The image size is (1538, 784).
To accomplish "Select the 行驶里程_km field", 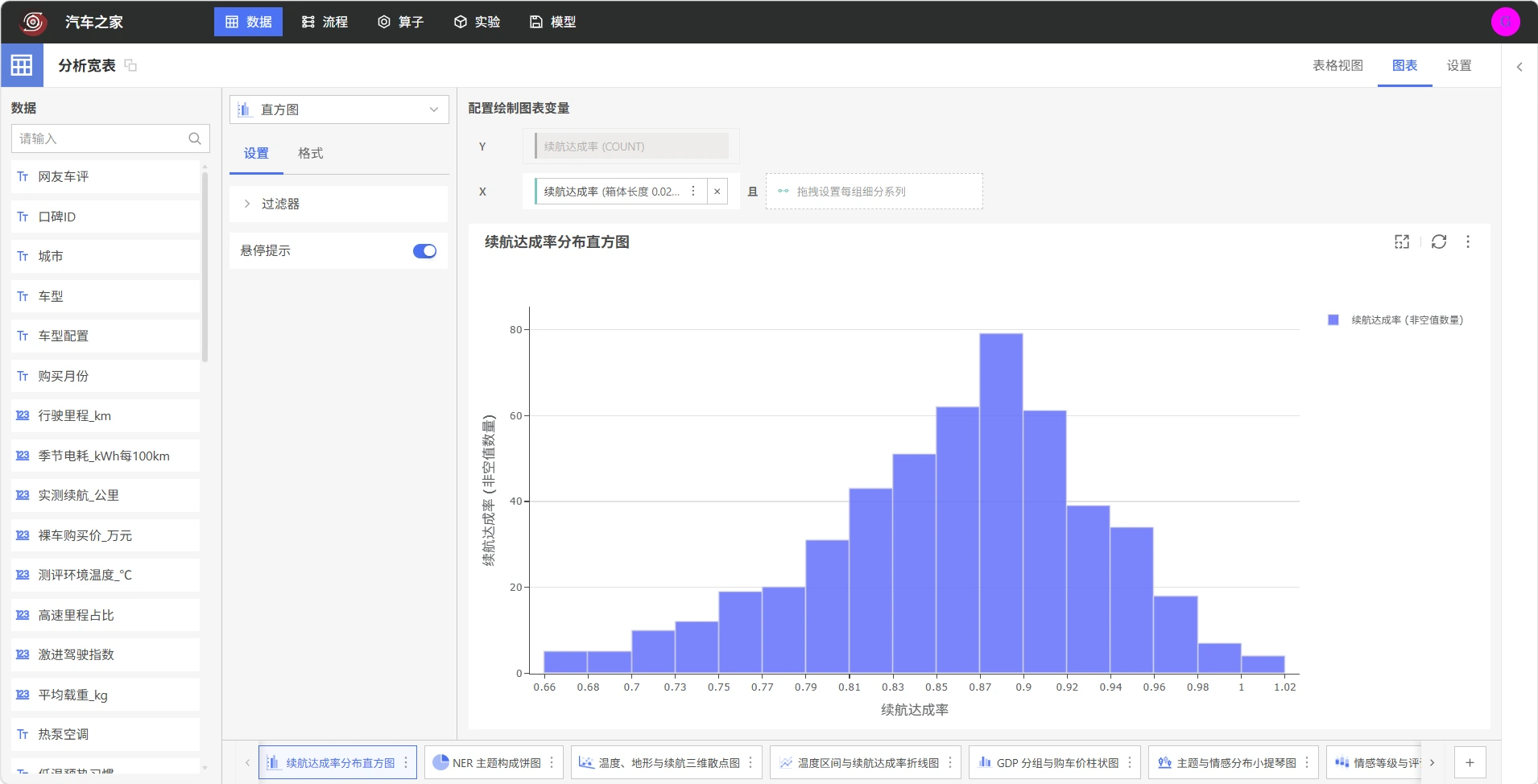I will click(x=105, y=415).
